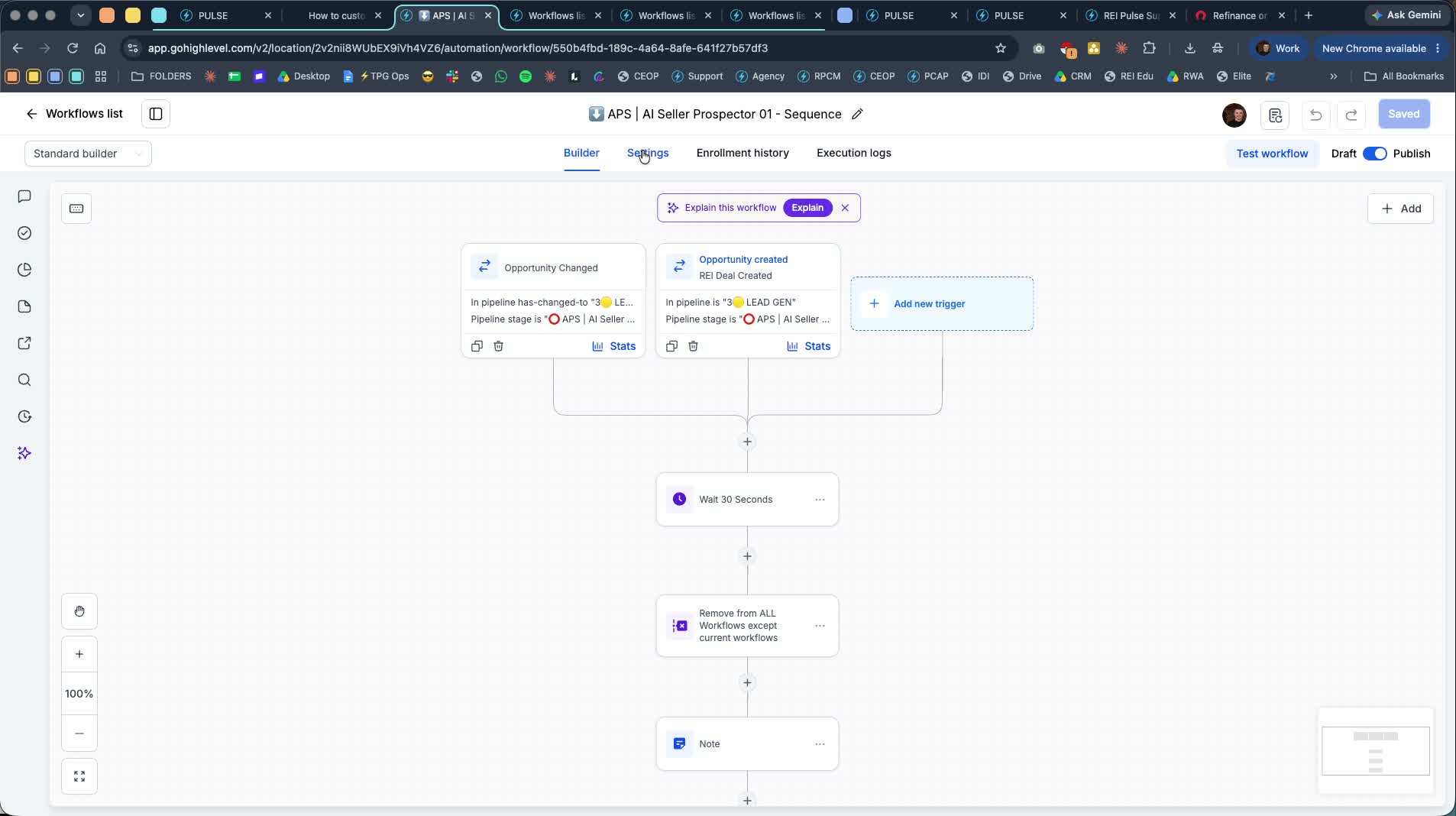Delete the Opportunity Changed trigger
Viewport: 1456px width, 816px height.
(498, 346)
